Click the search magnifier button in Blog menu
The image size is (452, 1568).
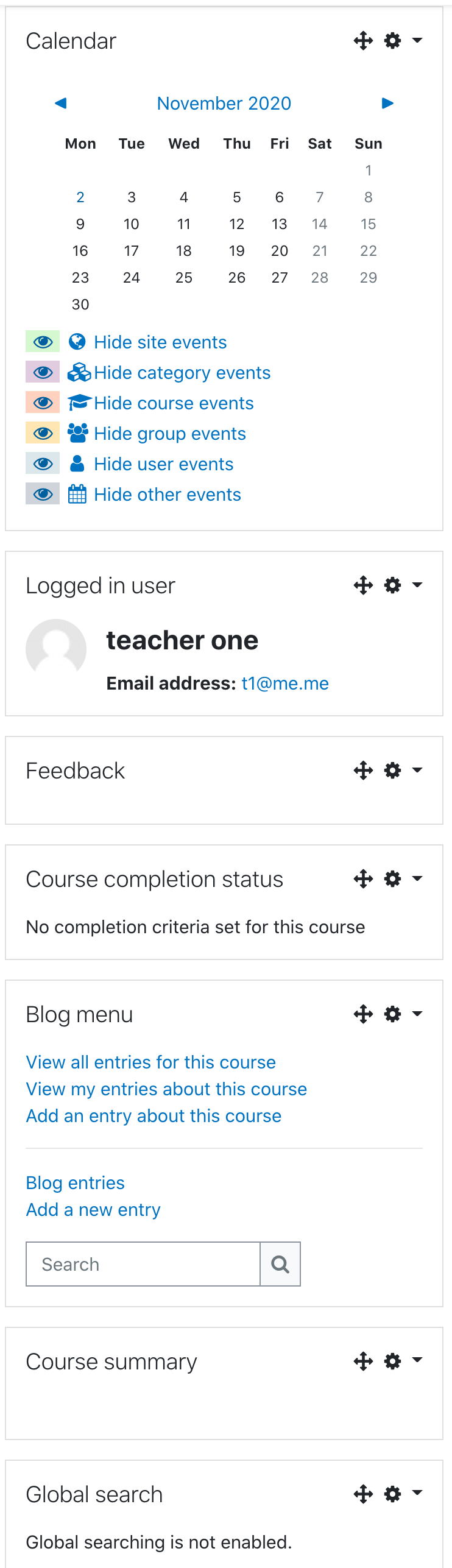pos(280,1264)
